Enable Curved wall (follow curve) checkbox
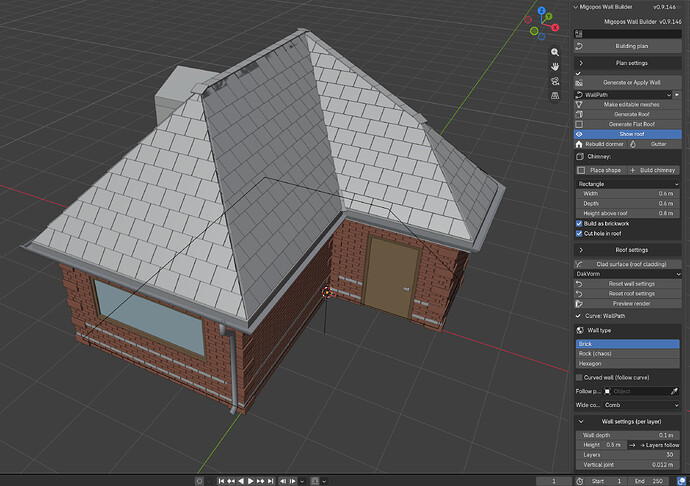The width and height of the screenshot is (690, 486). click(579, 377)
